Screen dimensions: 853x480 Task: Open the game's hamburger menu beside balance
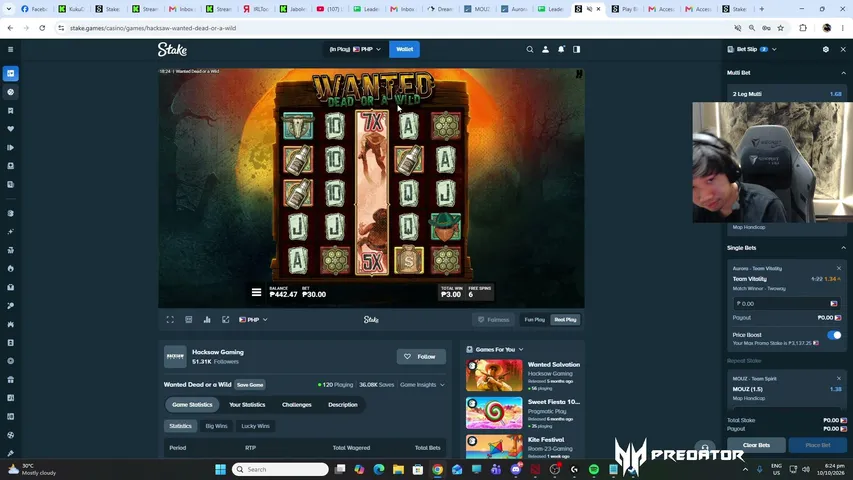256,292
